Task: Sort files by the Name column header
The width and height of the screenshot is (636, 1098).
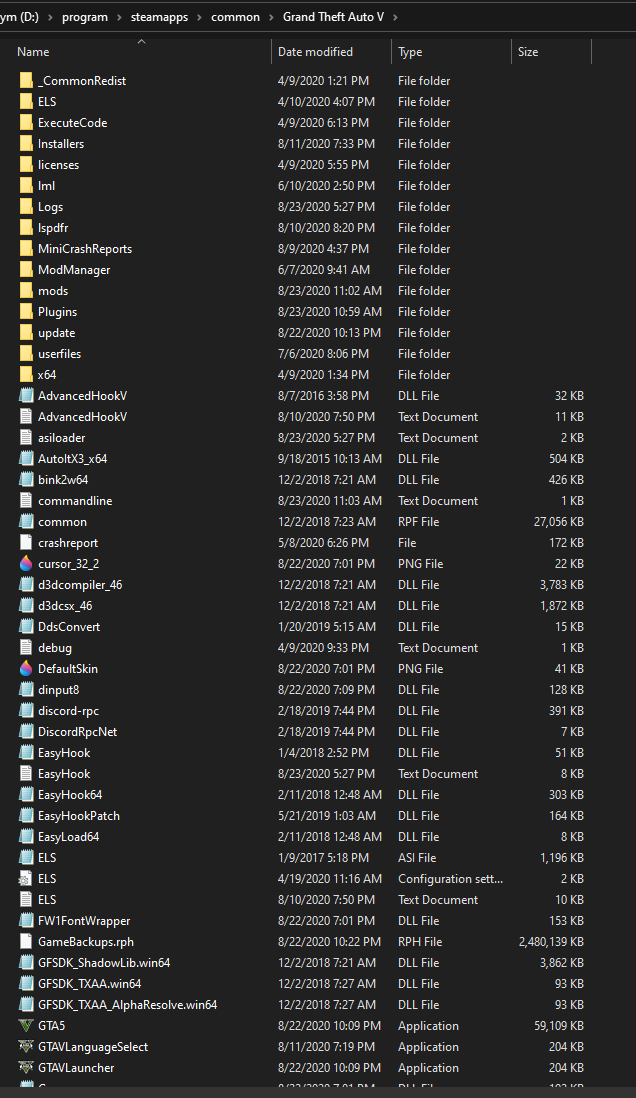Action: (x=33, y=52)
